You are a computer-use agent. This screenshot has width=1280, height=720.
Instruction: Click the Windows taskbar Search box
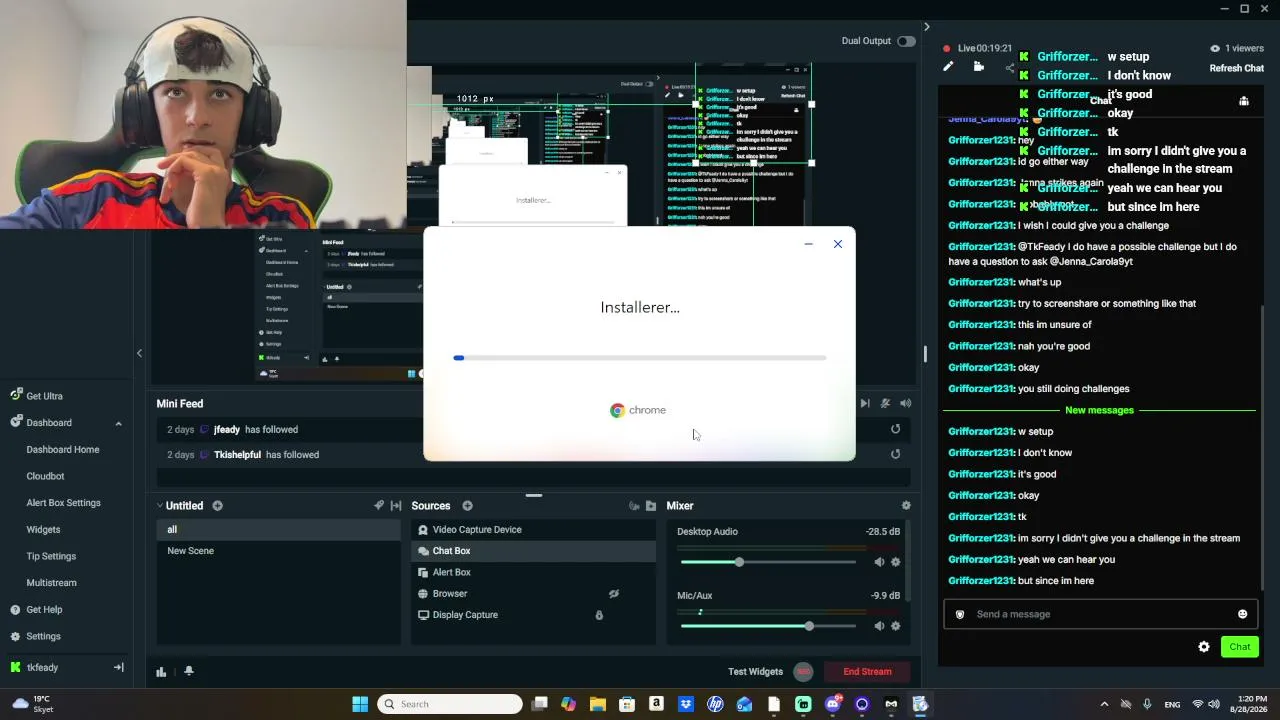pos(450,704)
